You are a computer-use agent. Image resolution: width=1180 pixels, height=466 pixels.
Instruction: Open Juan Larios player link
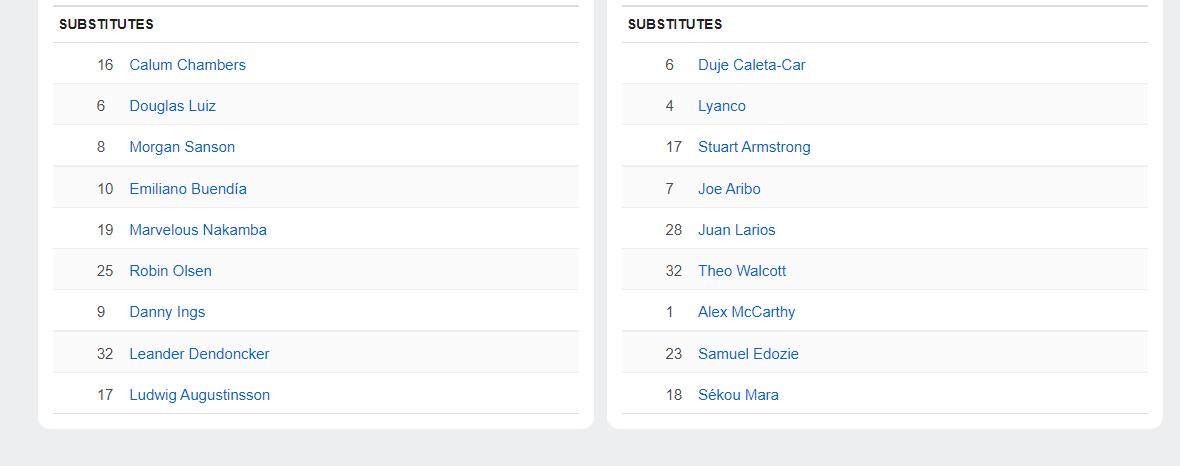736,230
